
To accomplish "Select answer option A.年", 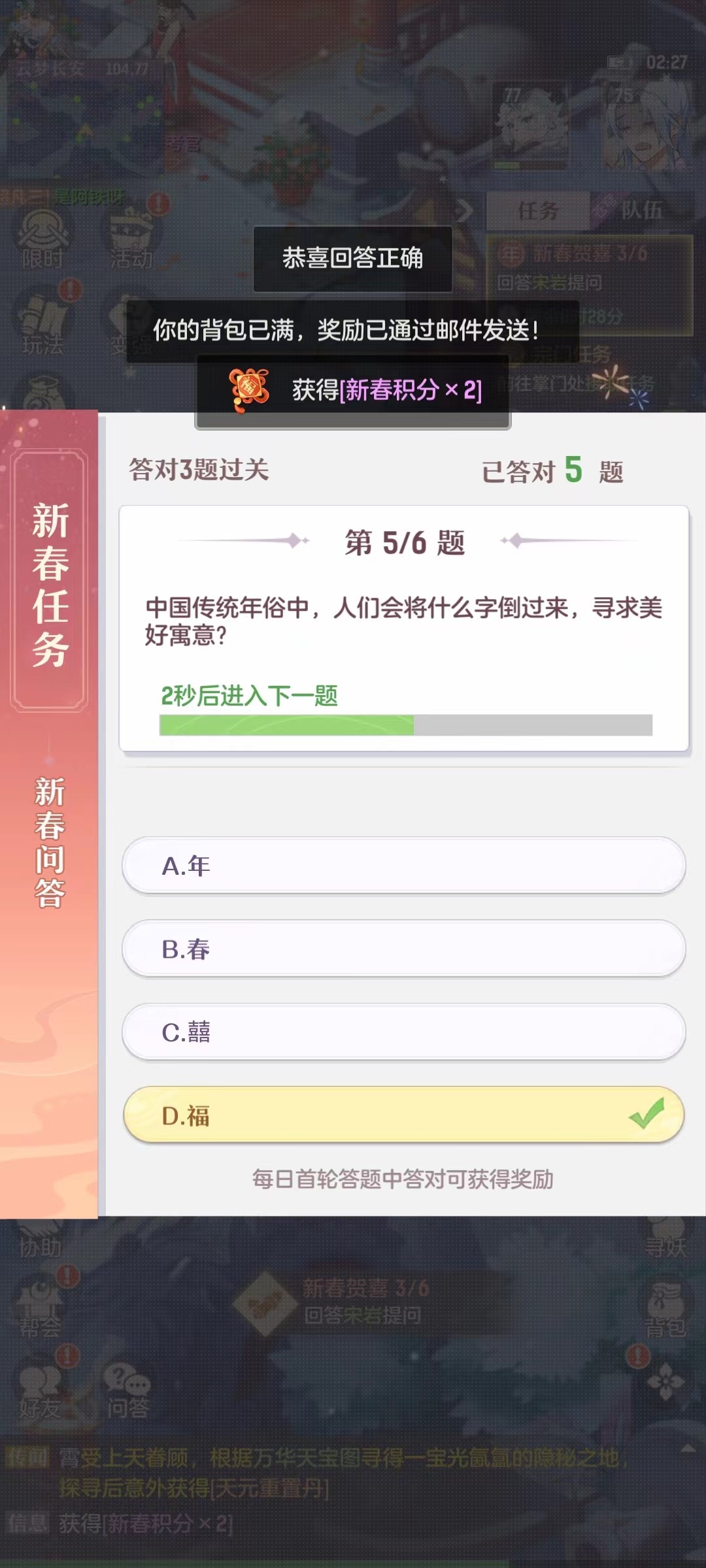I will (403, 866).
